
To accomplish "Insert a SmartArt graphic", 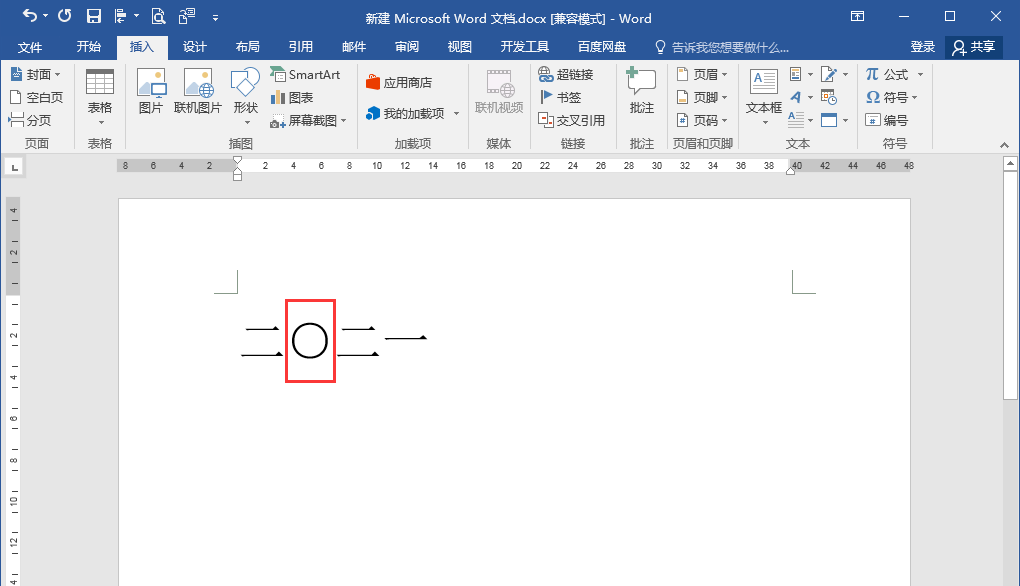I will [305, 74].
